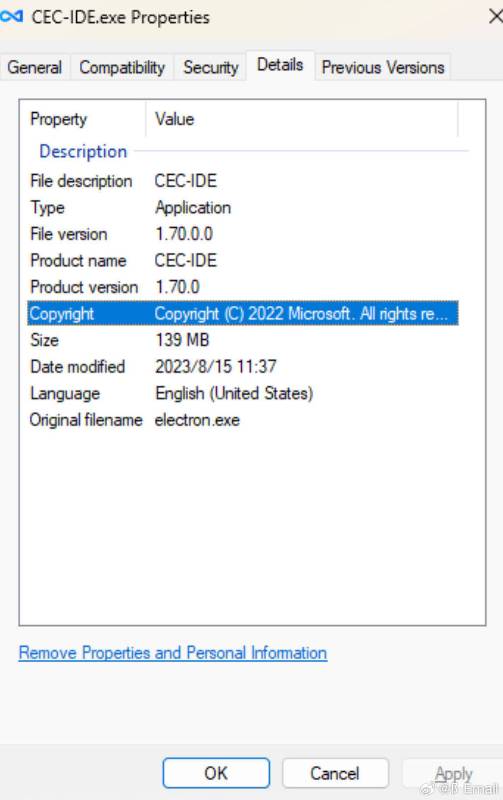Screen dimensions: 503x800
Task: Select the File description row
Action: (243, 181)
